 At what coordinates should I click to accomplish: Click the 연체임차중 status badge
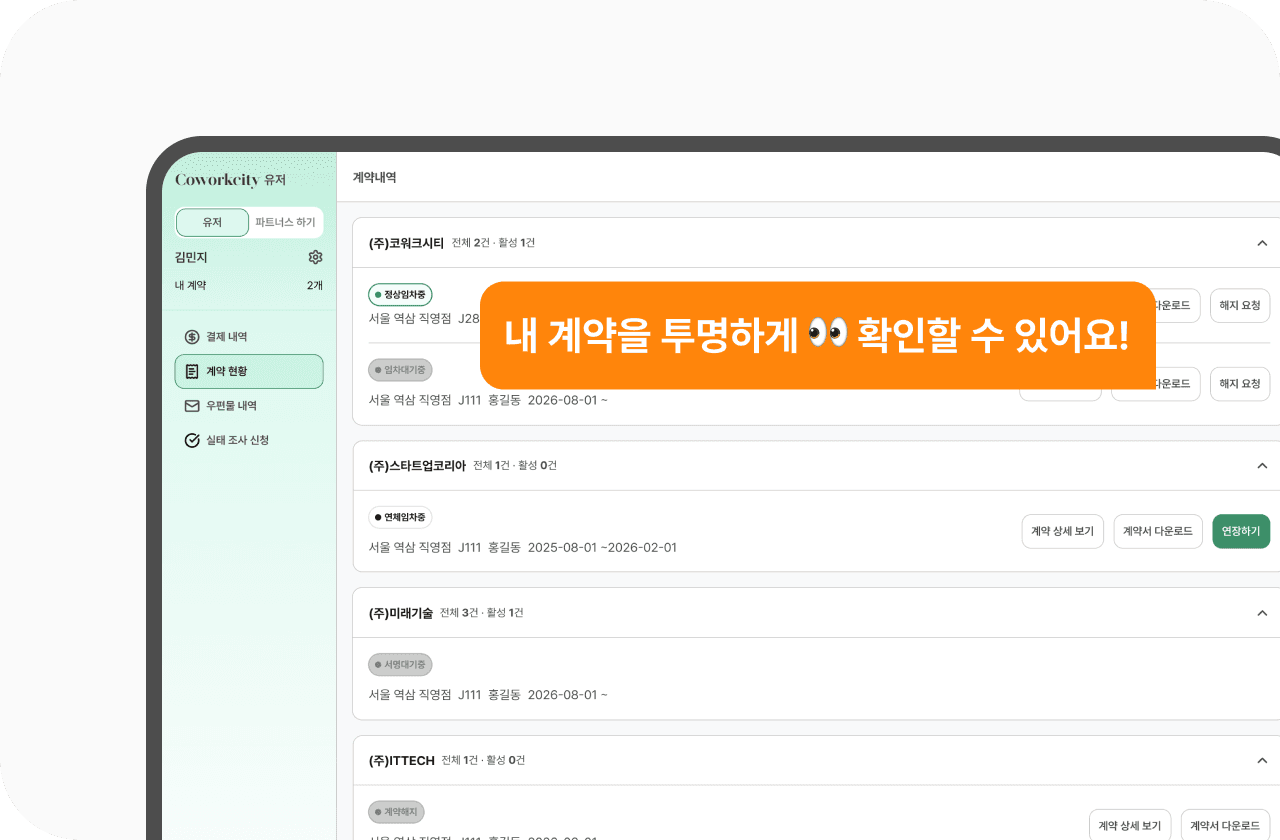399,516
